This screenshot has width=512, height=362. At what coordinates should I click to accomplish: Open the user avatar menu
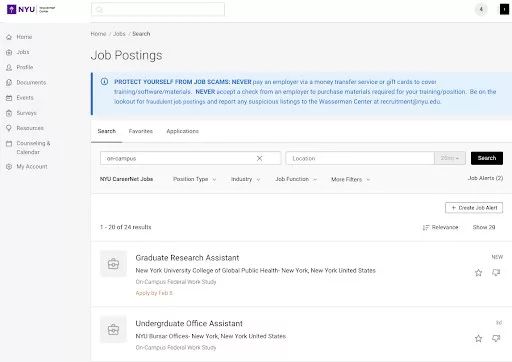click(504, 9)
